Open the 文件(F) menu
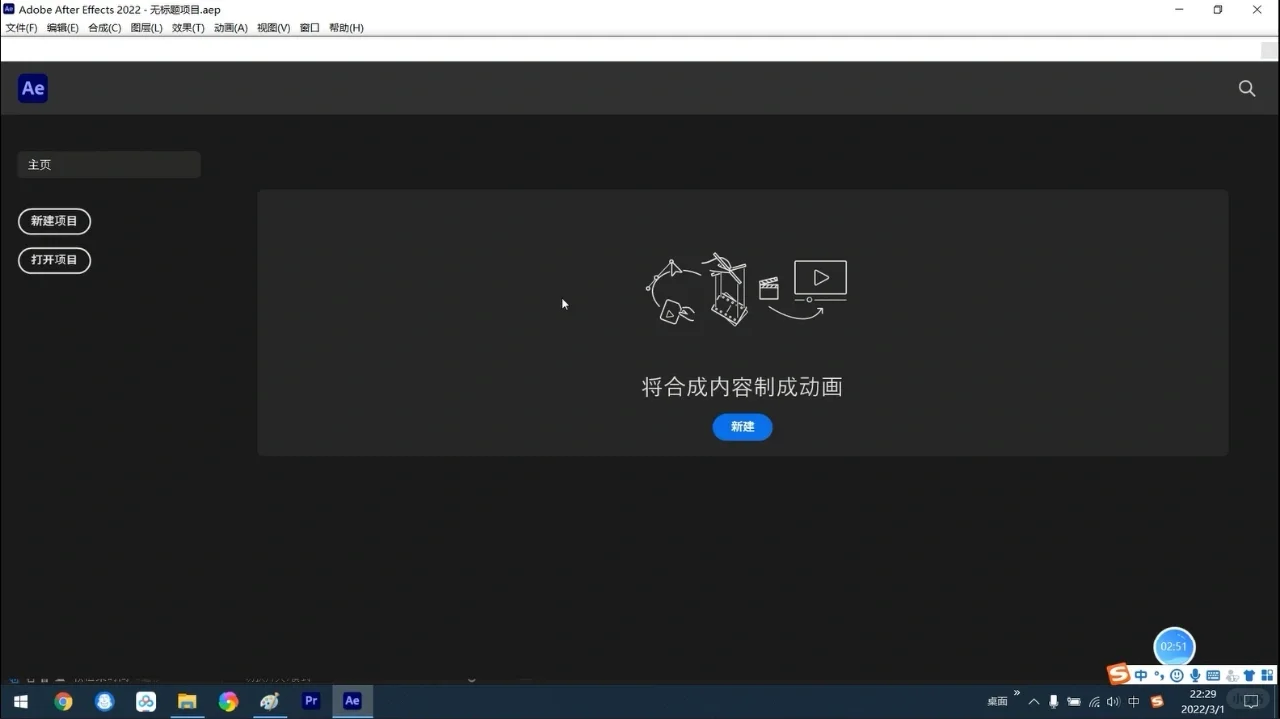This screenshot has height=719, width=1280. click(x=21, y=27)
